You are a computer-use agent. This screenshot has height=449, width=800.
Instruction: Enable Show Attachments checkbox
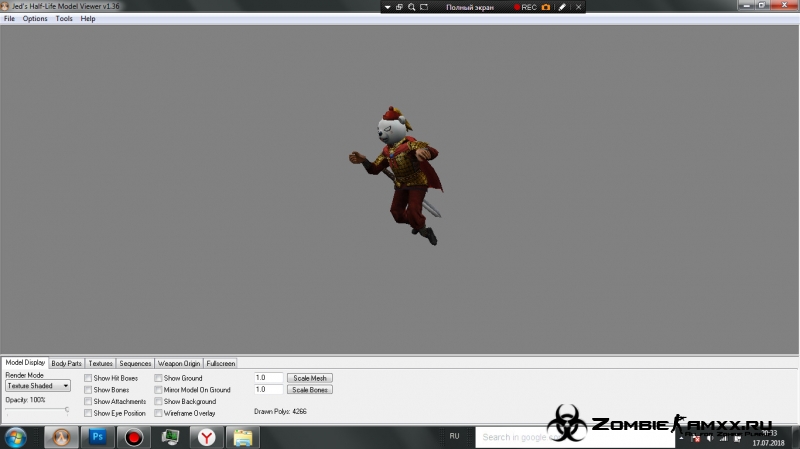[x=88, y=402]
